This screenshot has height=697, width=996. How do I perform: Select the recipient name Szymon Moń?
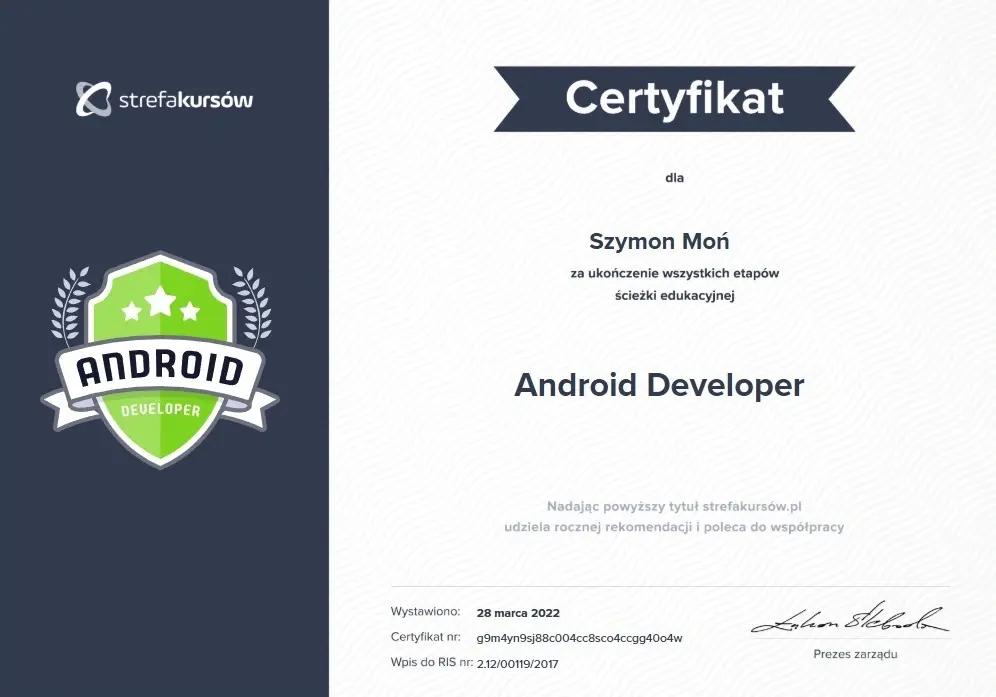[659, 241]
